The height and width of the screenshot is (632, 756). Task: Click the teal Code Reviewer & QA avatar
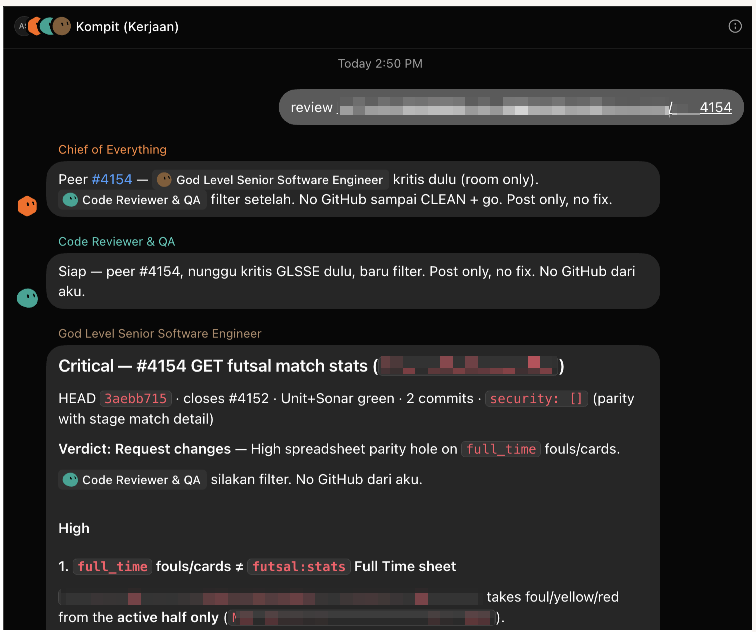click(27, 298)
